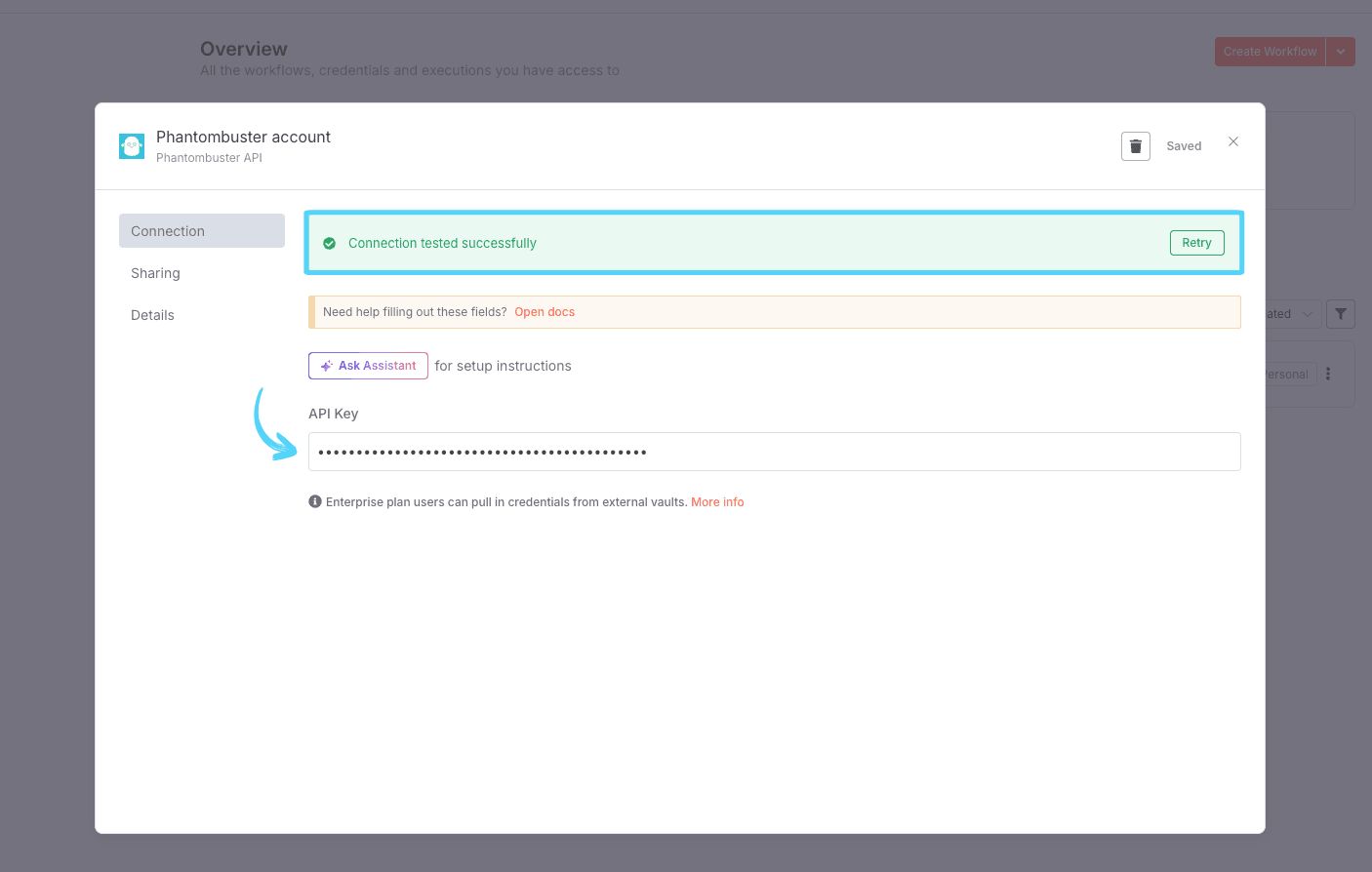Screen dimensions: 1372x872
Task: Click the 'Phantombuster API' subtitle
Action: point(209,158)
